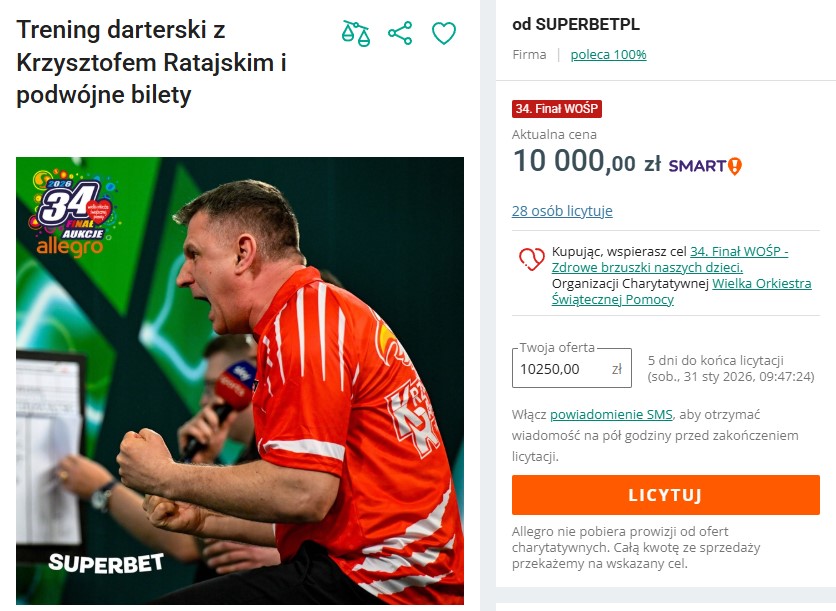The width and height of the screenshot is (836, 611).
Task: Click the auction title Trening darterski heading
Action: pyautogui.click(x=151, y=62)
